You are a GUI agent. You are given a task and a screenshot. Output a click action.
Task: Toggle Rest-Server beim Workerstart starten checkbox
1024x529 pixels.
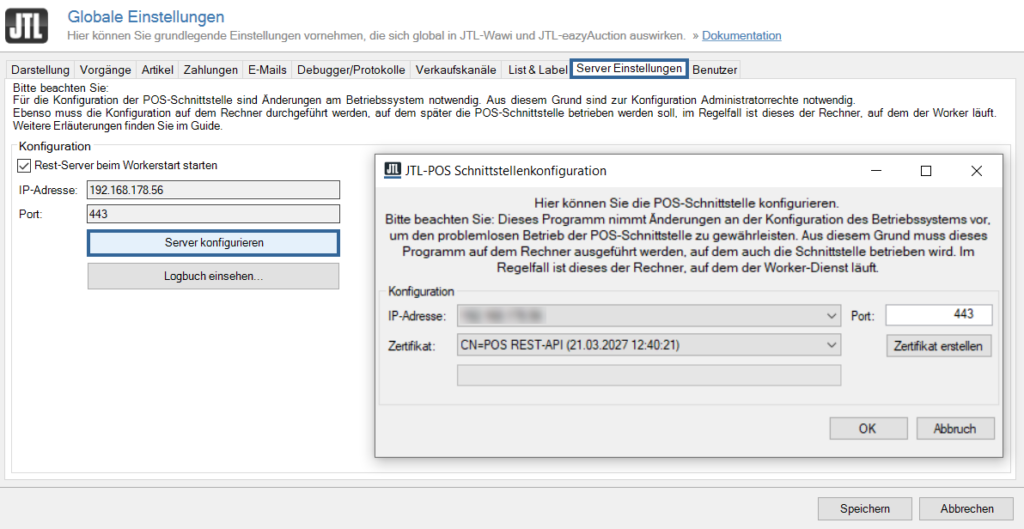click(25, 165)
